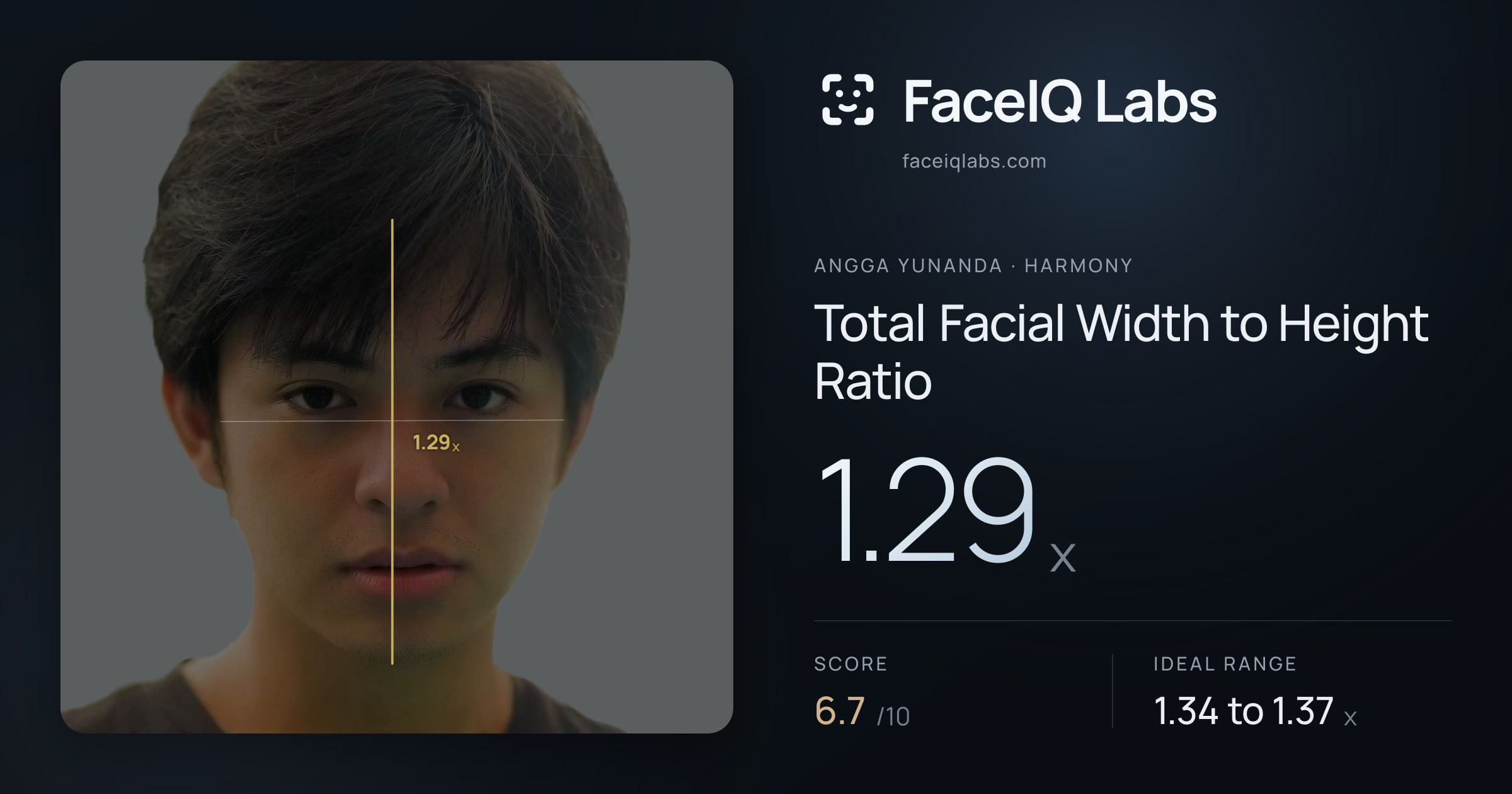Open the faceiqlabs.com link
1512x794 pixels.
tap(974, 161)
